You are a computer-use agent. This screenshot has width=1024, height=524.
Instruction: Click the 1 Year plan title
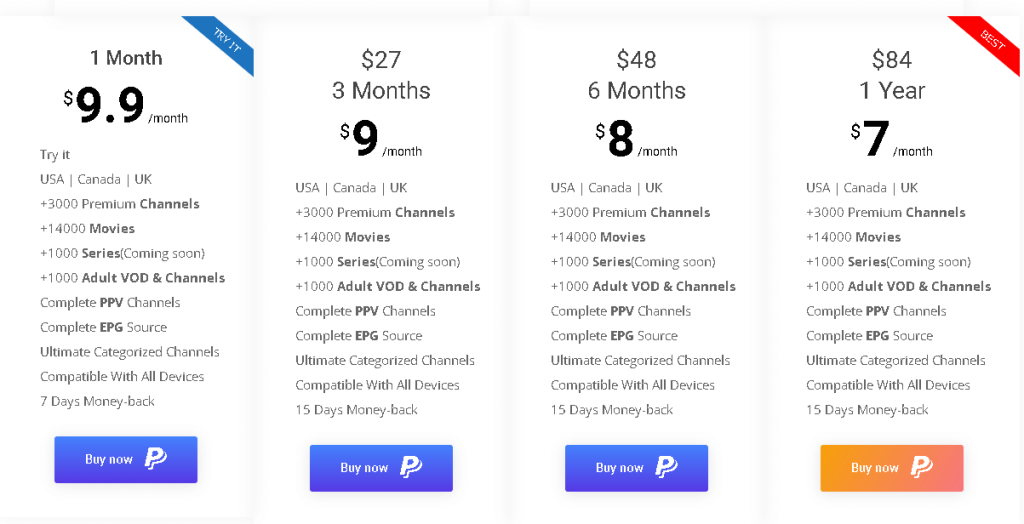coord(892,91)
